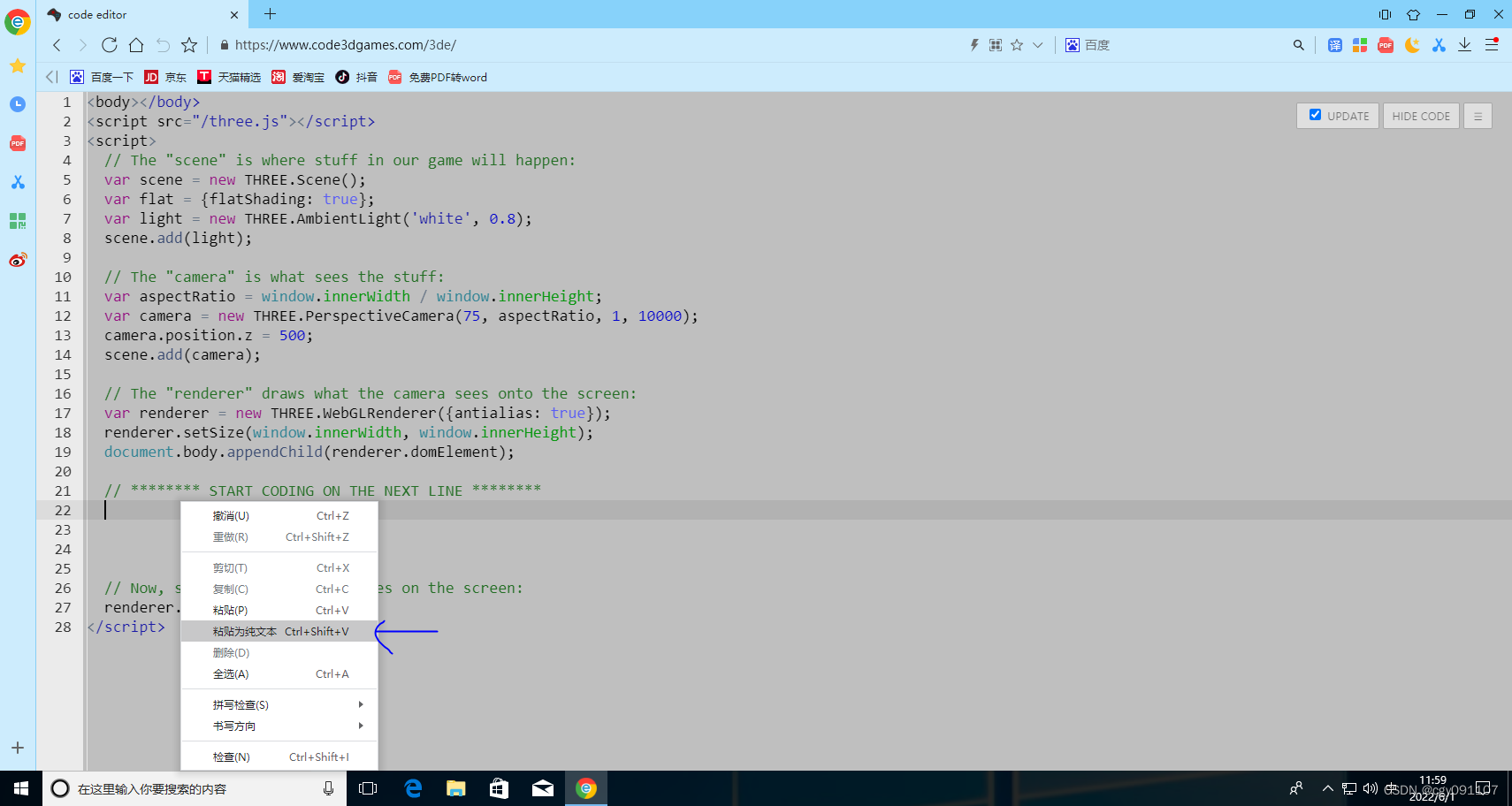Image resolution: width=1512 pixels, height=806 pixels.
Task: Go to the home page icon
Action: [136, 45]
